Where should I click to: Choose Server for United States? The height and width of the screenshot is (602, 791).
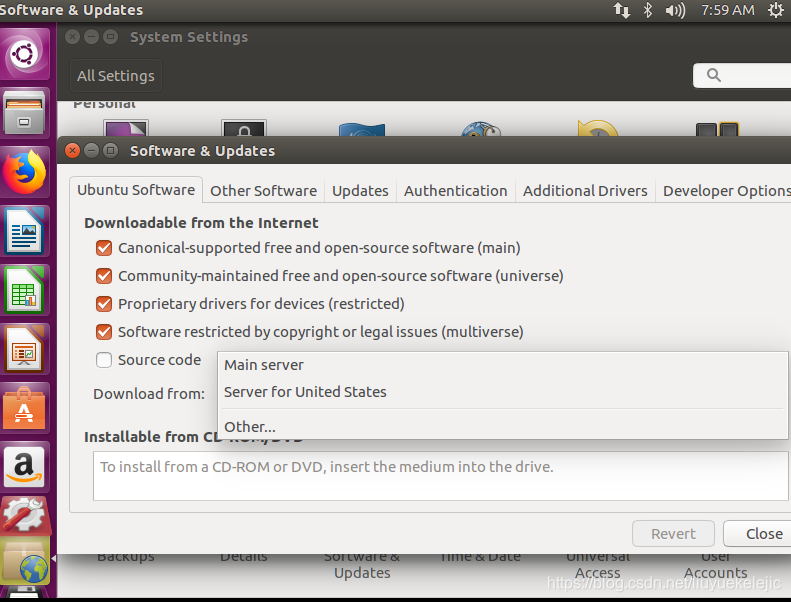click(502, 392)
